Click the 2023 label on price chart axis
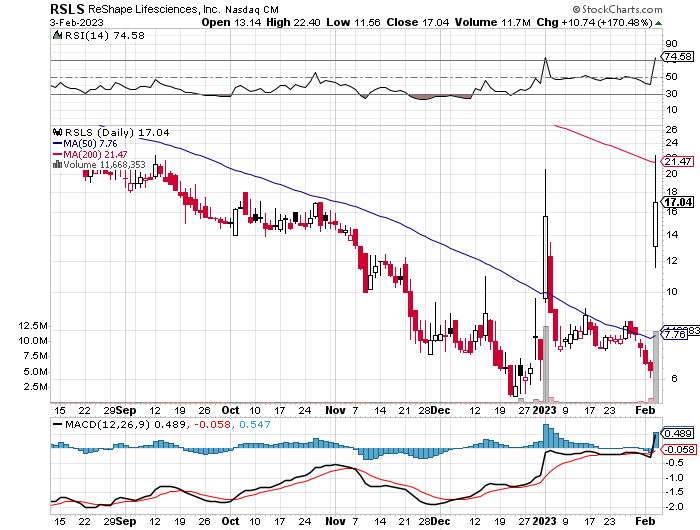Screen dimensions: 700x530 (545, 410)
